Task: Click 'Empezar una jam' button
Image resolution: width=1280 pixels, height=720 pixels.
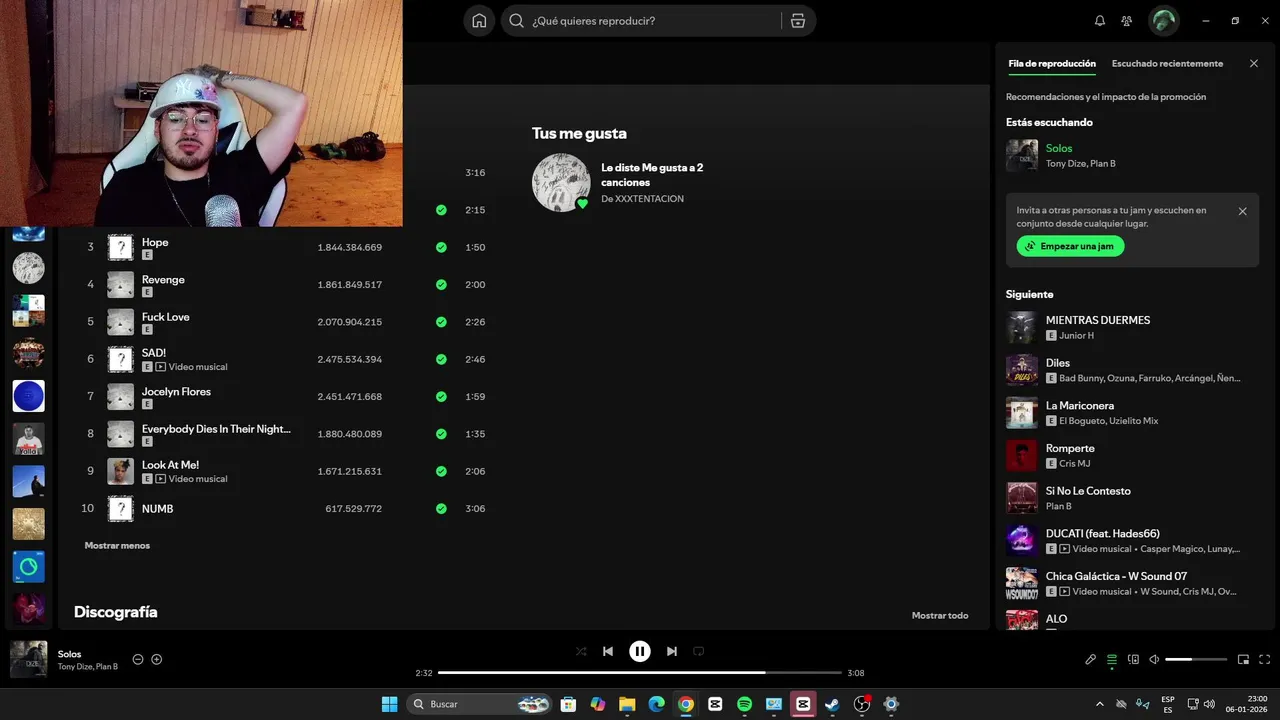Action: click(x=1070, y=246)
